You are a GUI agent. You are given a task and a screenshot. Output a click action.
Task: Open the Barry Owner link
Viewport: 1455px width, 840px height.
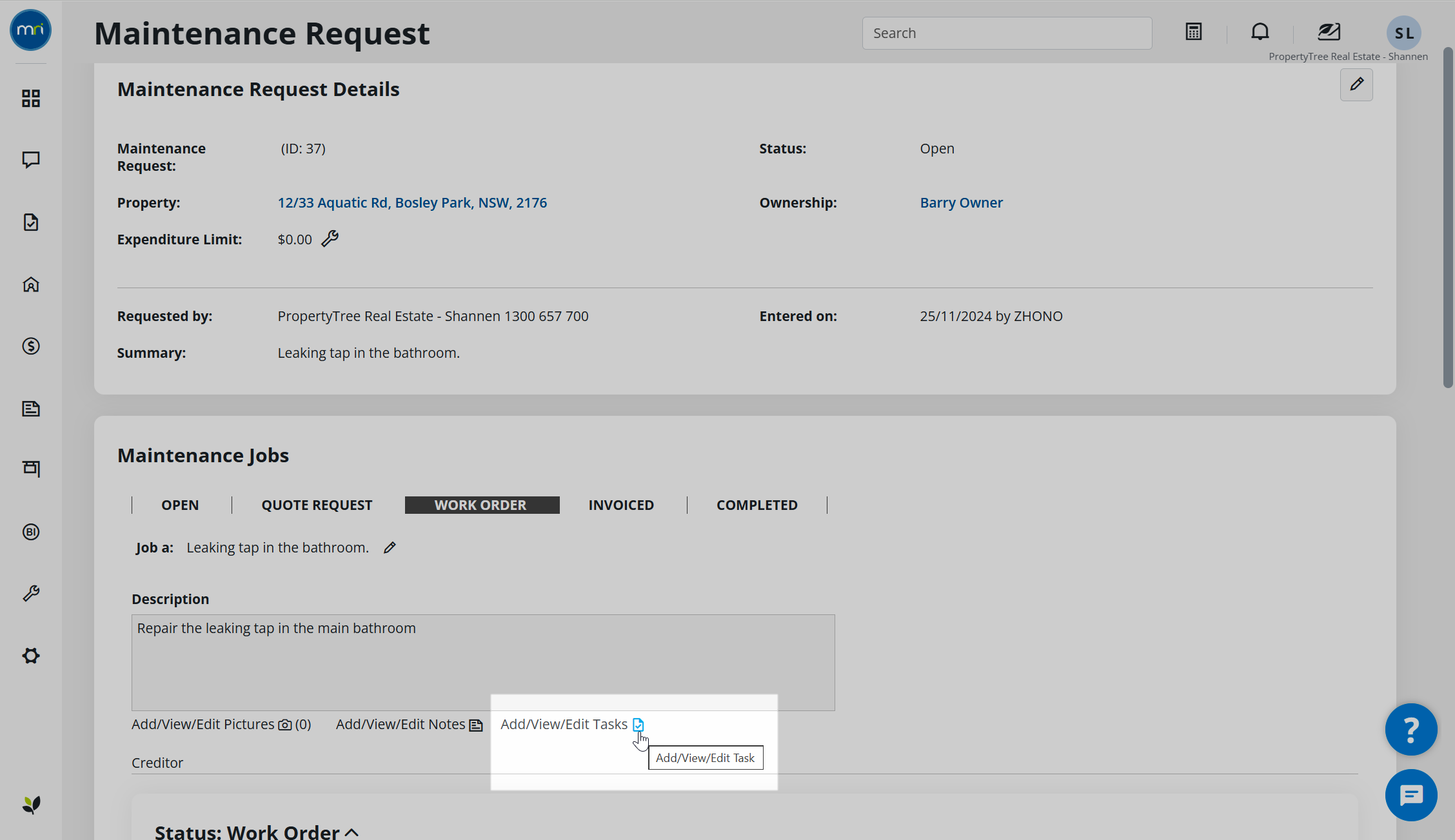[961, 202]
